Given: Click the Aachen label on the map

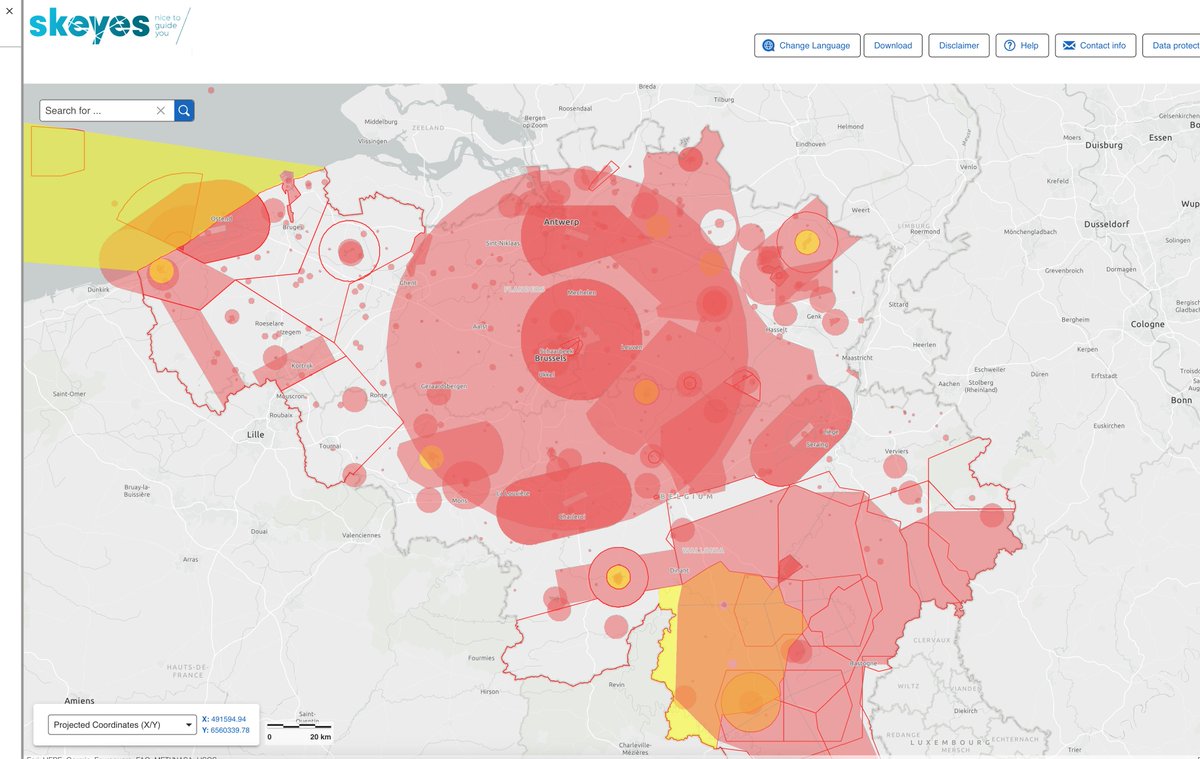Looking at the screenshot, I should coord(949,383).
